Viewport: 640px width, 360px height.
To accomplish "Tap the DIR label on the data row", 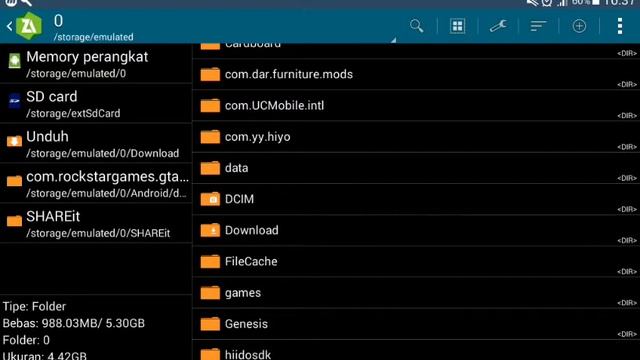I will coord(627,178).
